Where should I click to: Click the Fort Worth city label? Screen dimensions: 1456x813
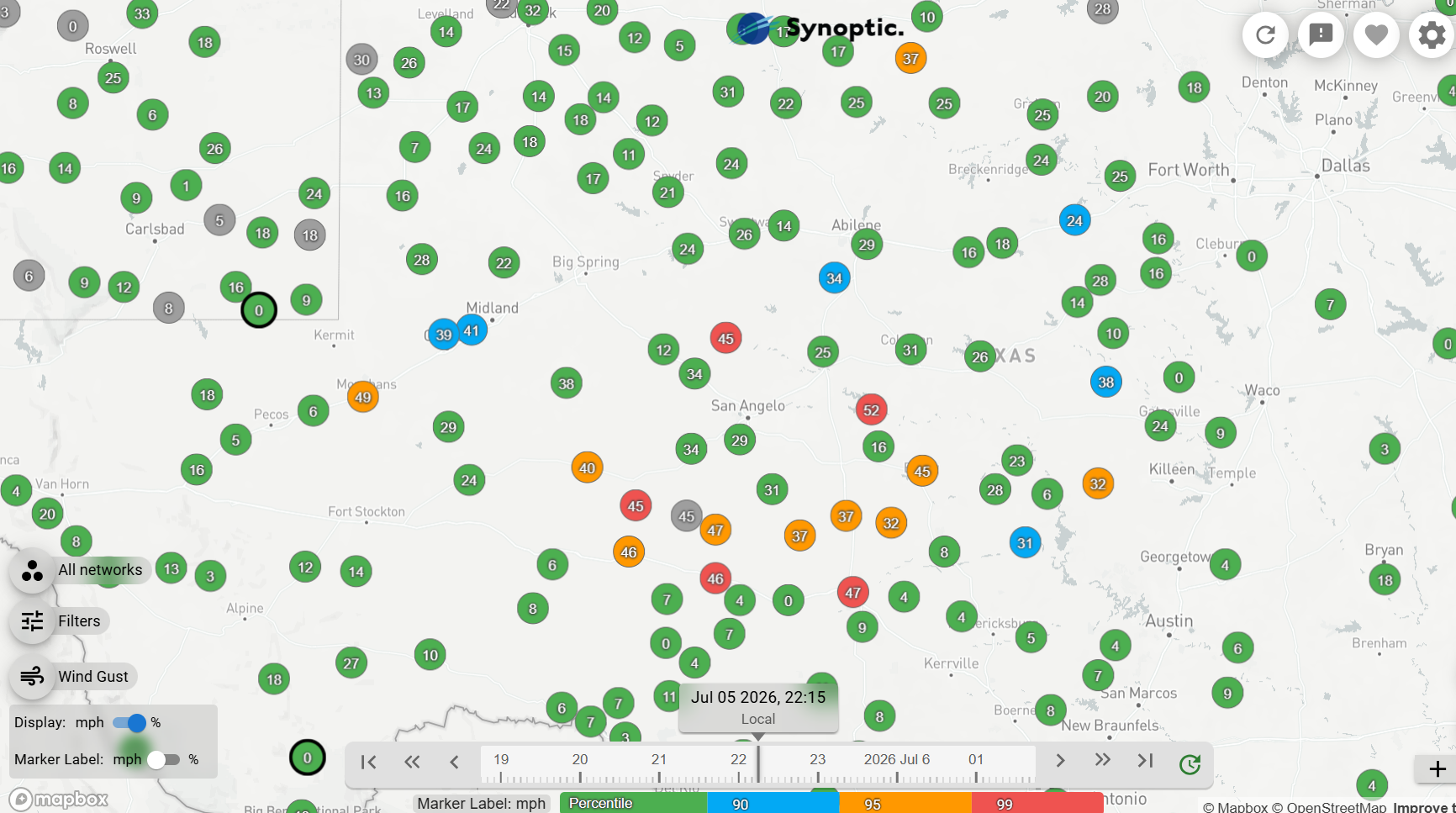pyautogui.click(x=1189, y=170)
